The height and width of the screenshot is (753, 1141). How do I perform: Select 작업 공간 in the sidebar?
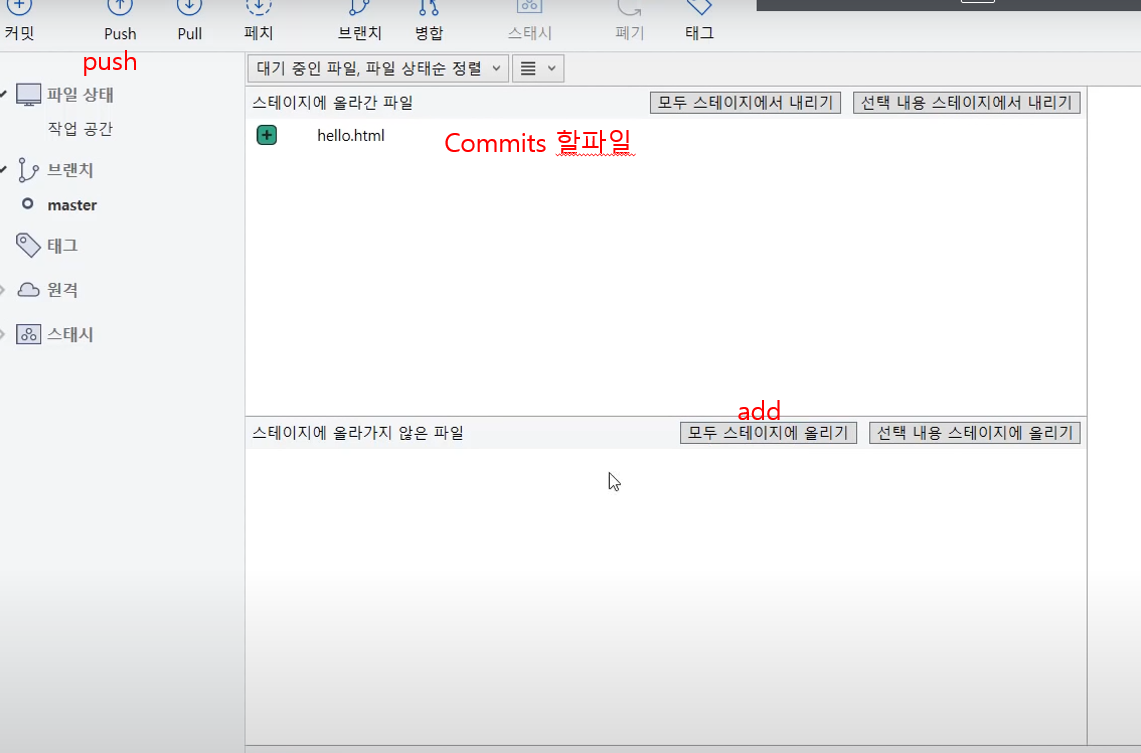[x=80, y=129]
